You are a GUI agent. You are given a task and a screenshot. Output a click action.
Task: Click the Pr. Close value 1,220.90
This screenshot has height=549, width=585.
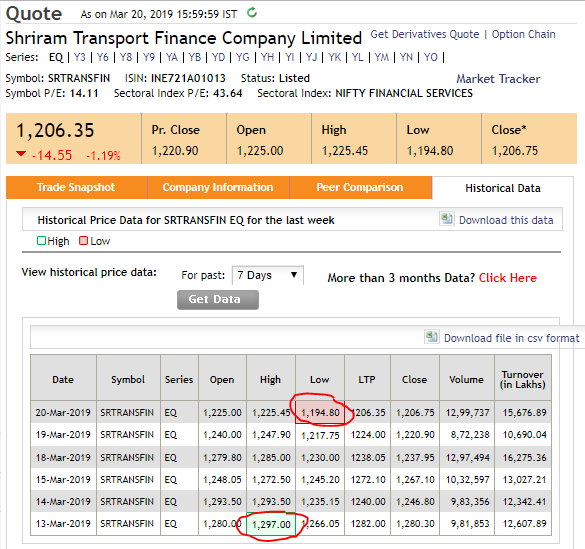[175, 151]
